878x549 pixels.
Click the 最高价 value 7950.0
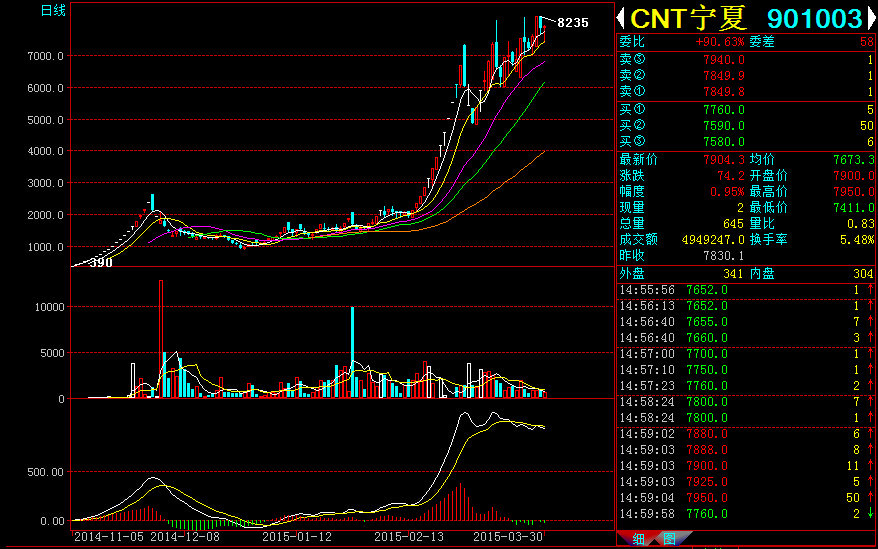coord(853,192)
